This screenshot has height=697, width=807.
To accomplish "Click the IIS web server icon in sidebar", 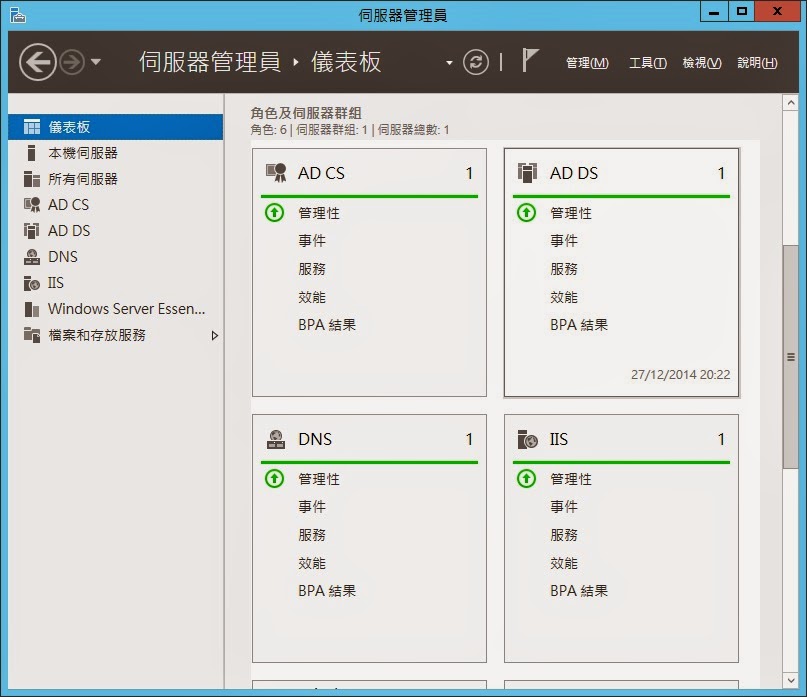I will pyautogui.click(x=32, y=283).
